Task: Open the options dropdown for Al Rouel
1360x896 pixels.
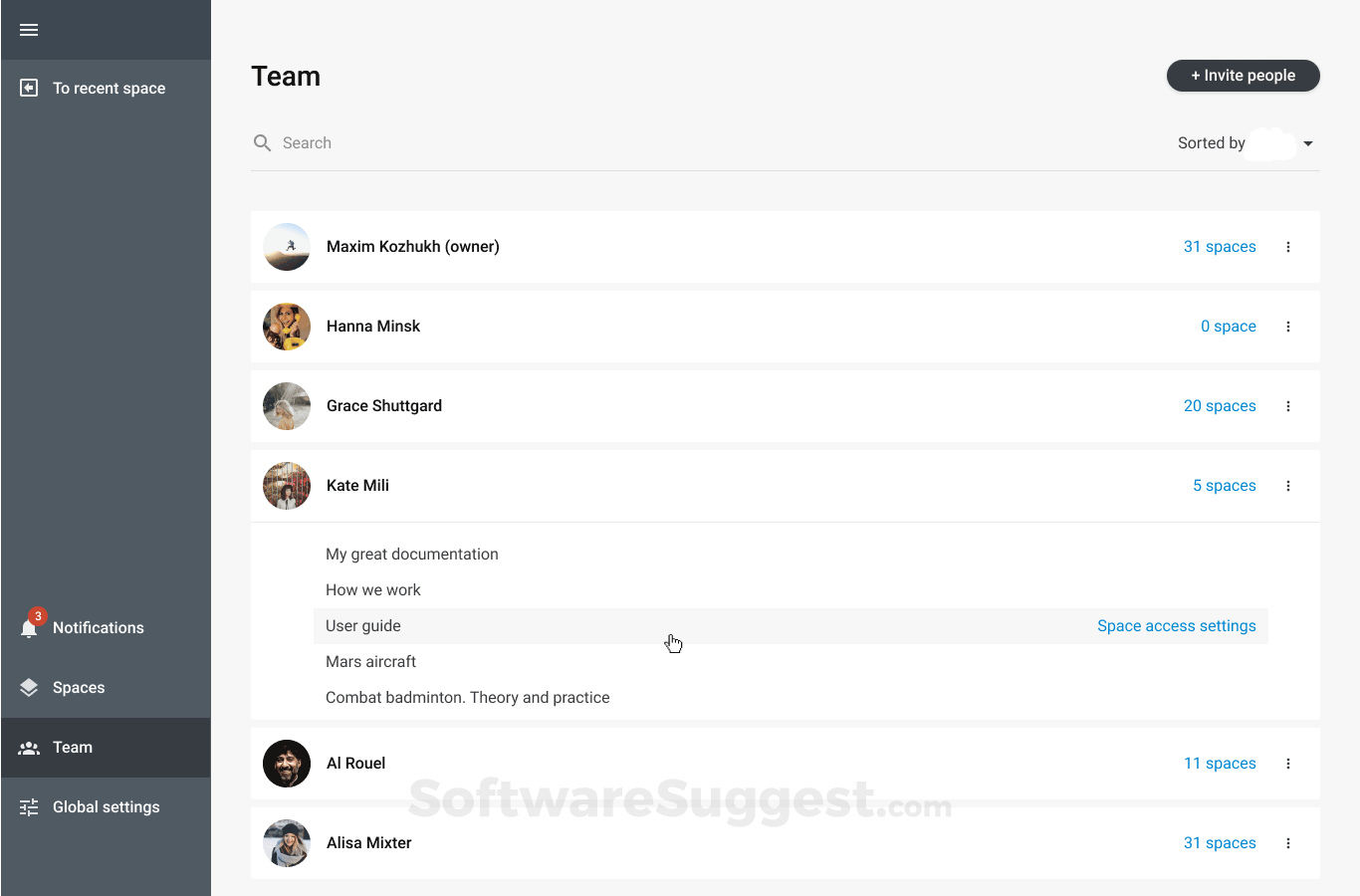Action: (1288, 763)
